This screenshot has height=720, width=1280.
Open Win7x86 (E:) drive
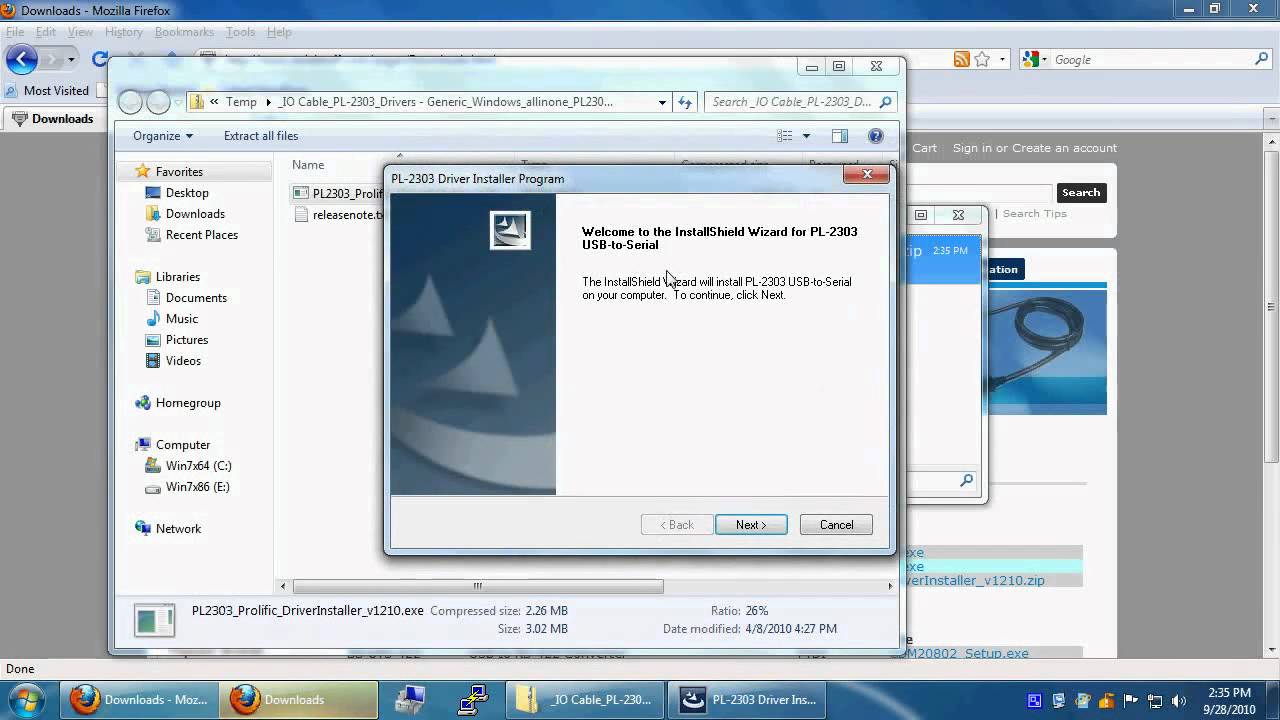point(197,487)
